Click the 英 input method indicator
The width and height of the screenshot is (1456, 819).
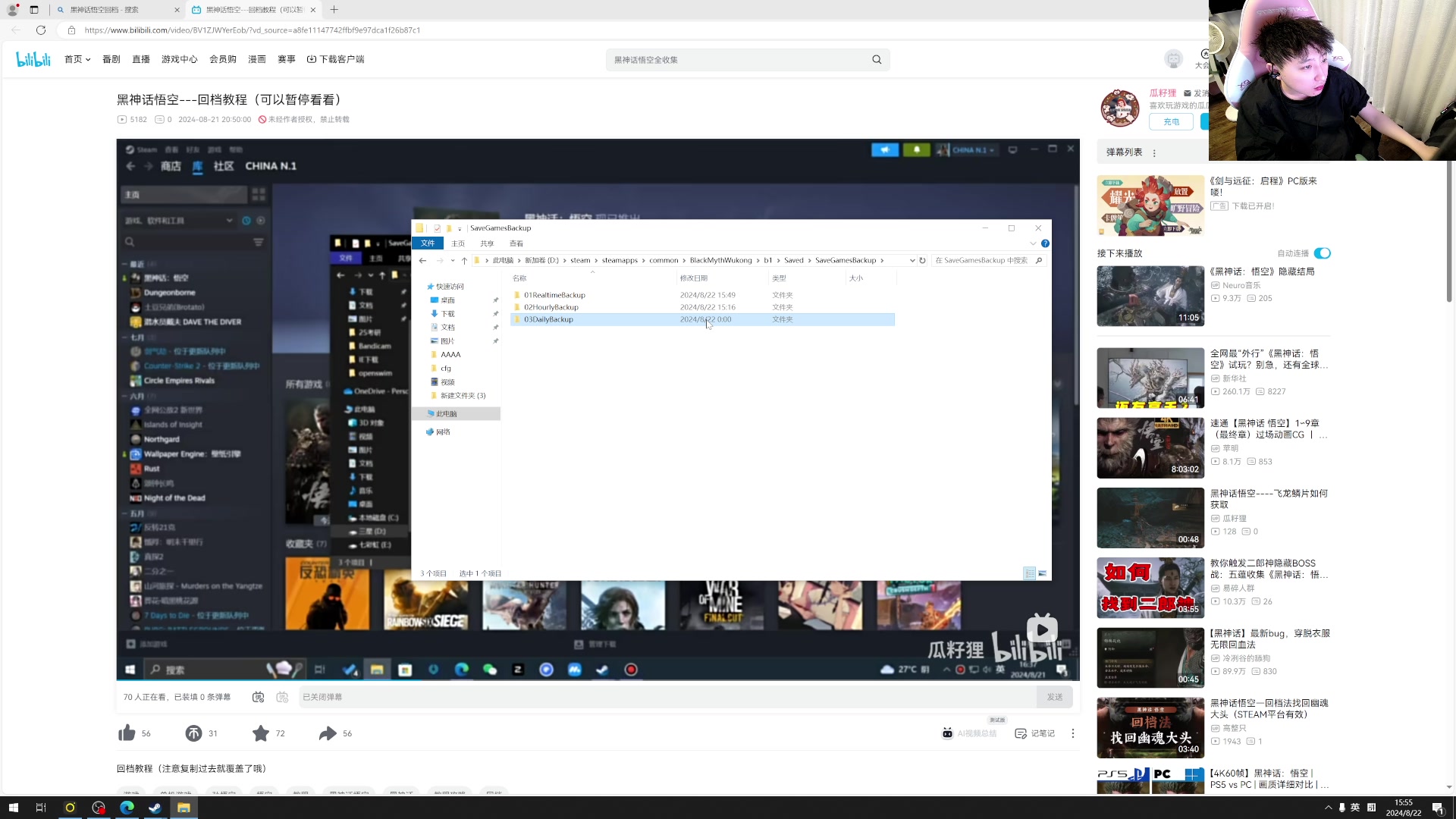(x=1355, y=808)
